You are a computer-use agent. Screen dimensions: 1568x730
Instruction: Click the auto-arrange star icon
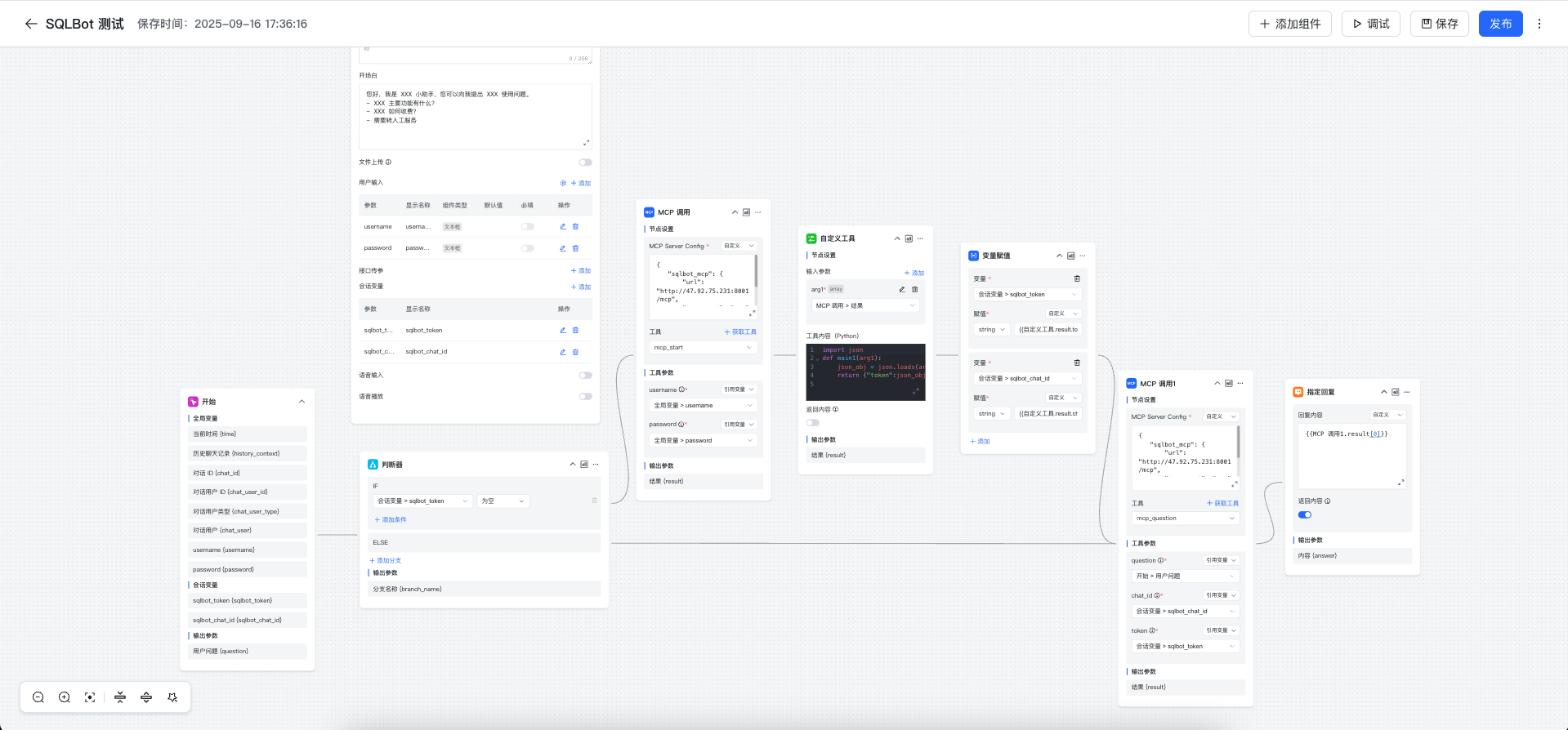[172, 697]
